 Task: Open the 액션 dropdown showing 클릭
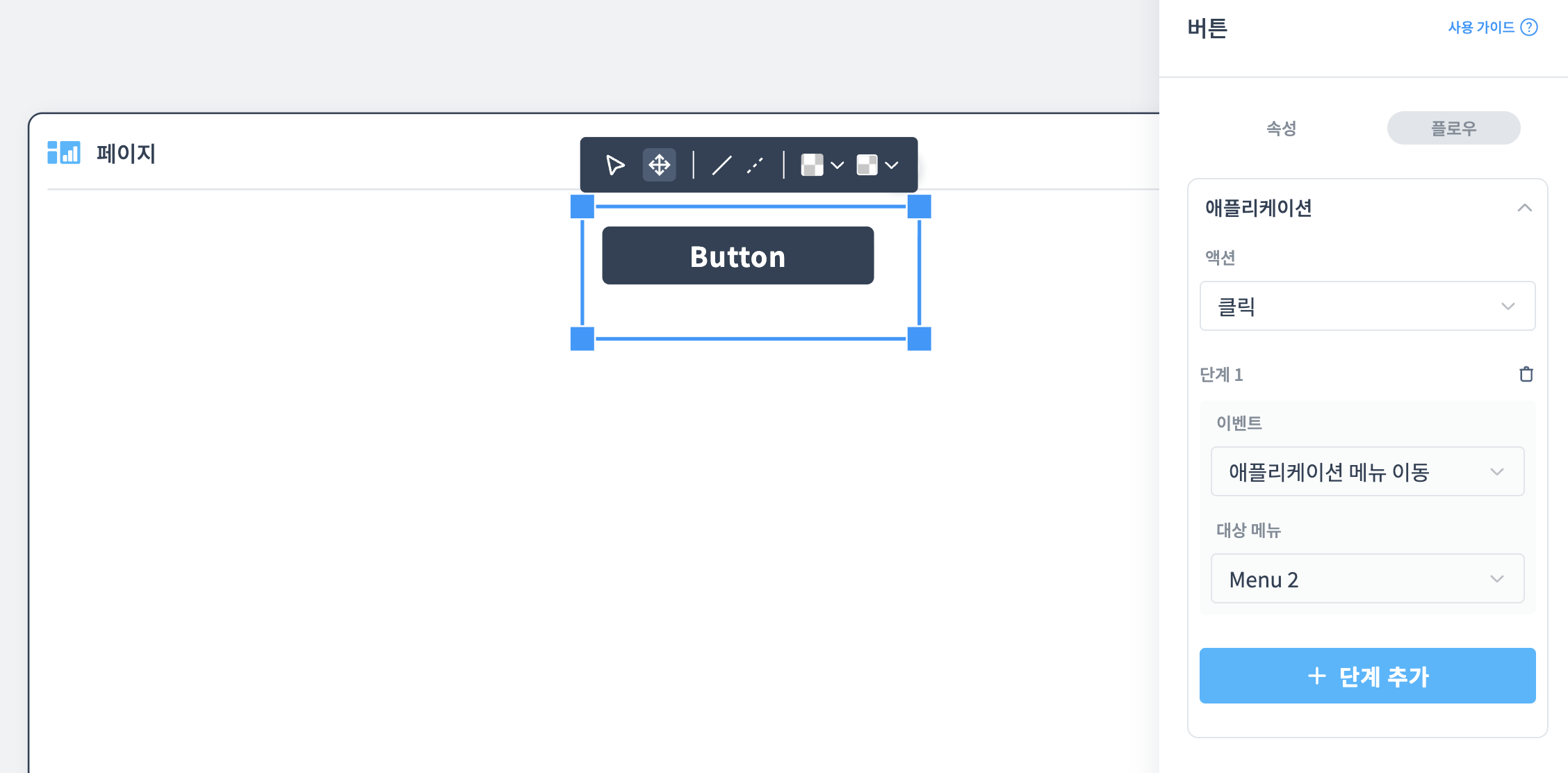[x=1367, y=306]
